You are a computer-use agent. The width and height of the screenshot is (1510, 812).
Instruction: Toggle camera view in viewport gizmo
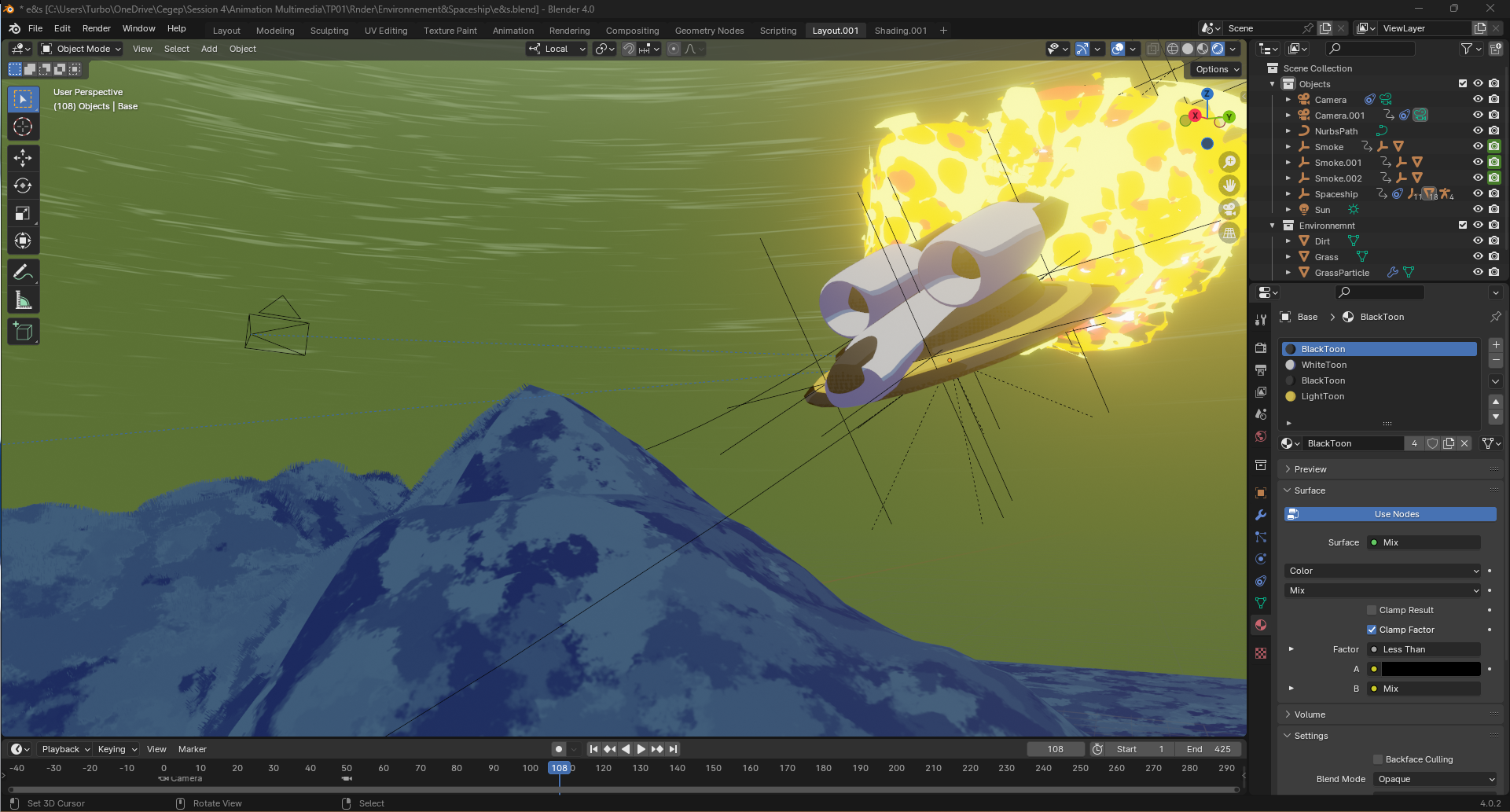[1229, 209]
